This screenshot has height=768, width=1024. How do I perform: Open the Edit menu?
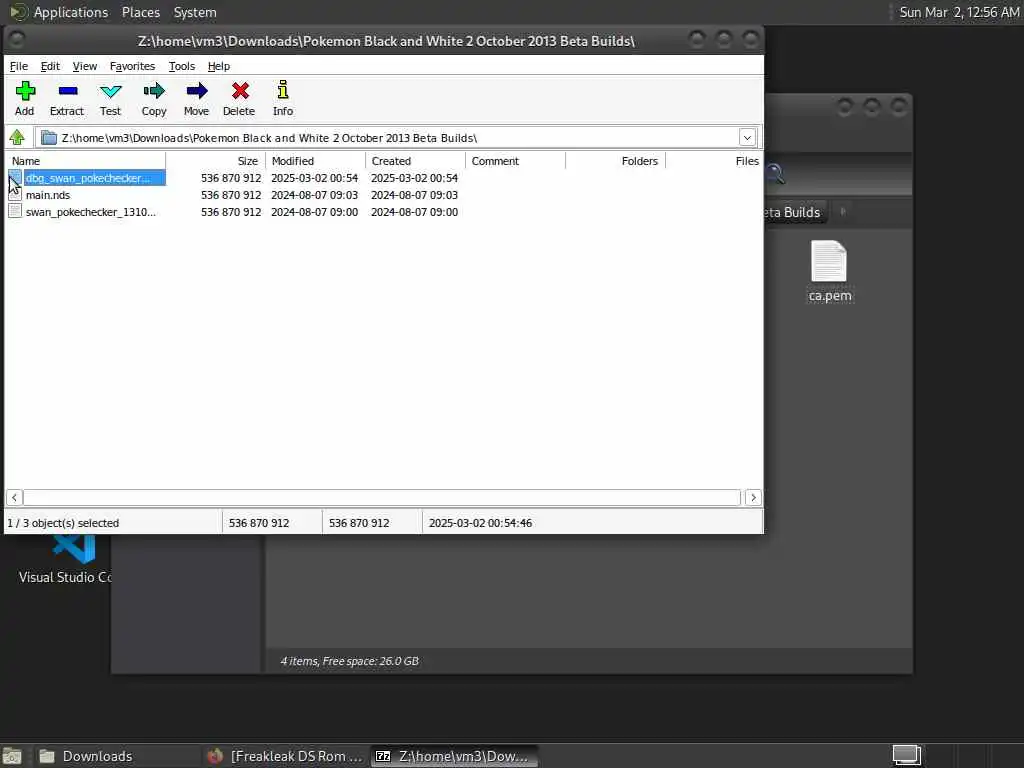pos(50,66)
